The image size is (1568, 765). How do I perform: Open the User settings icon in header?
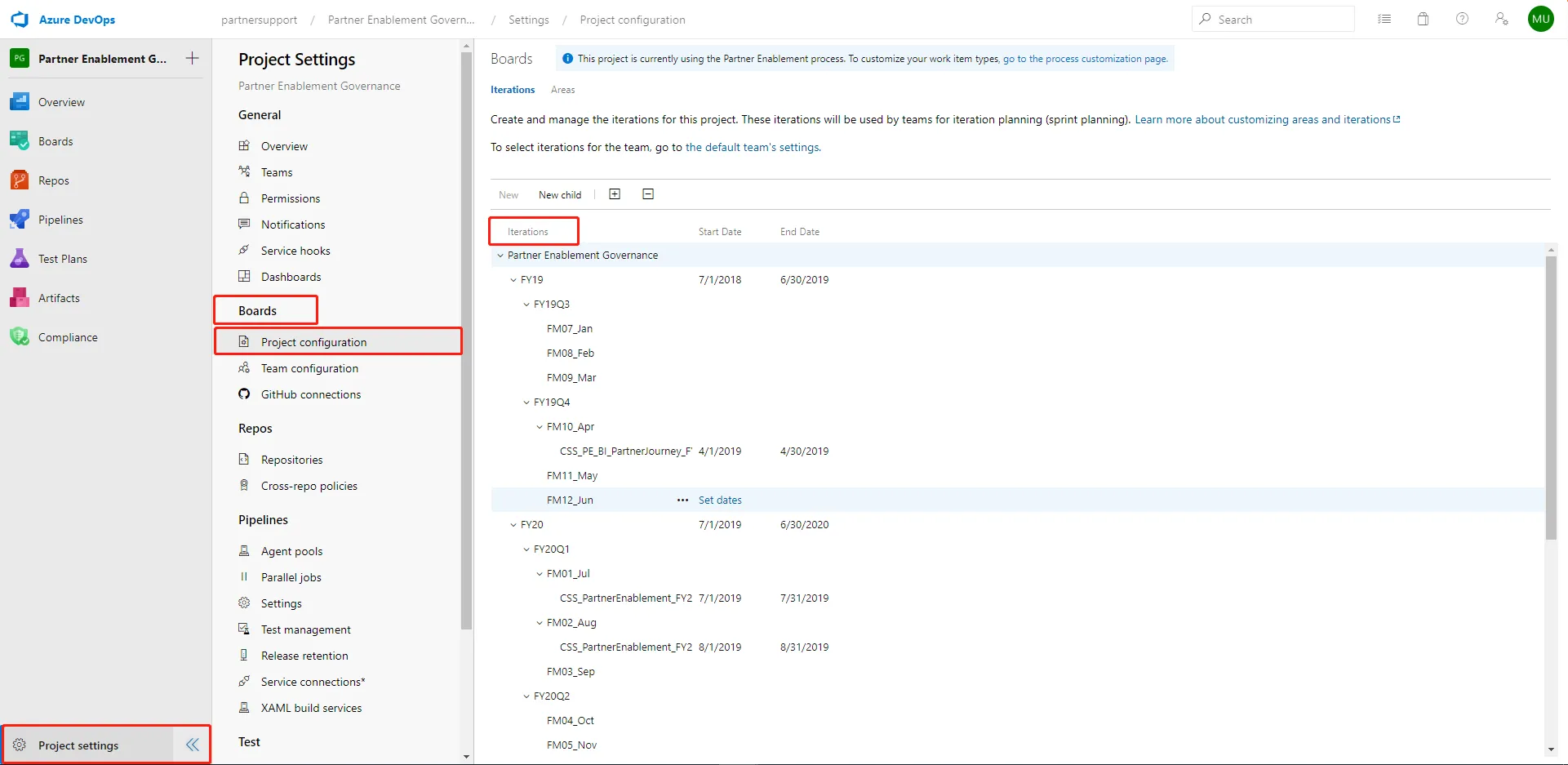tap(1501, 19)
